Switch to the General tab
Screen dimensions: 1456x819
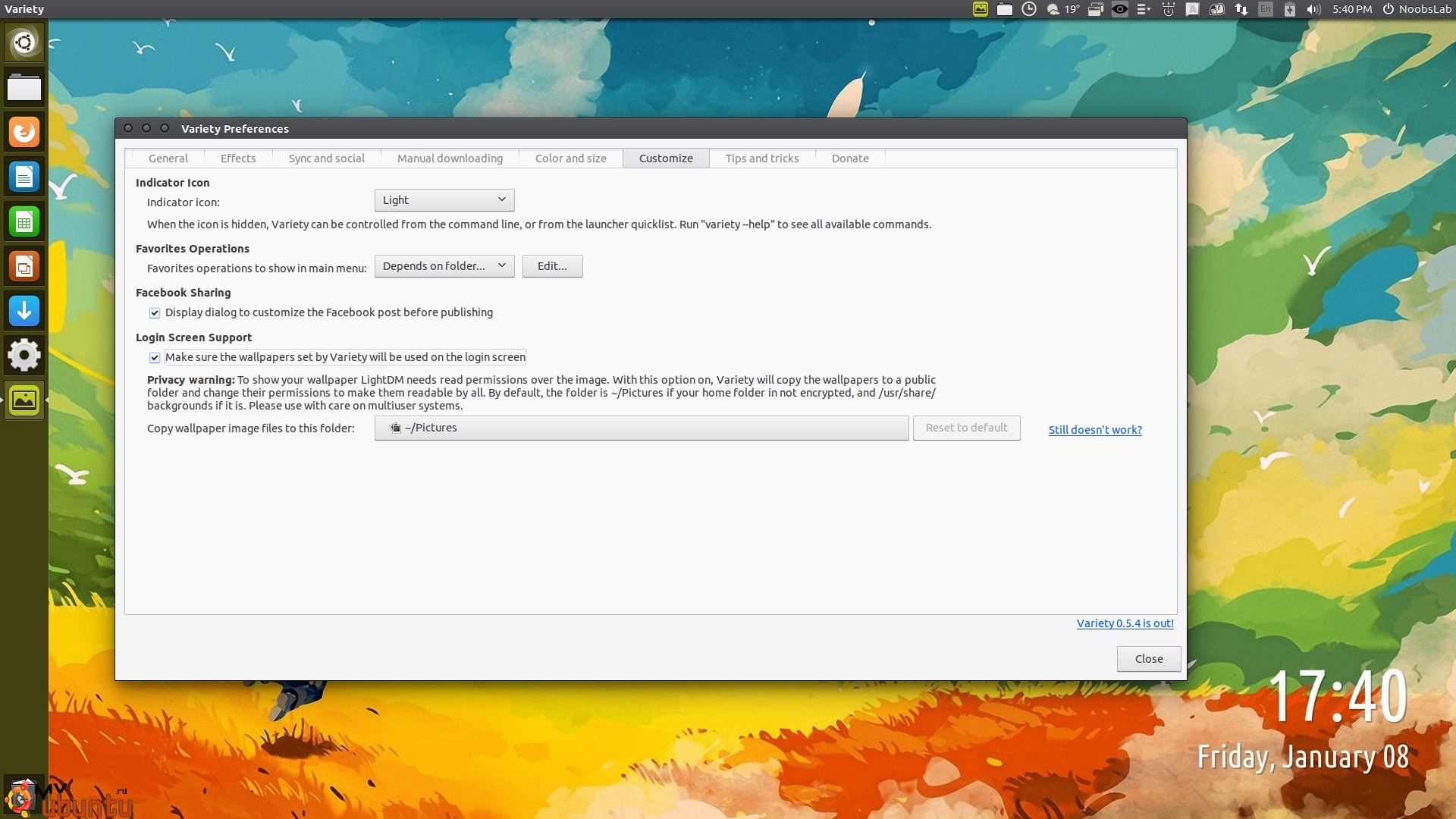168,158
